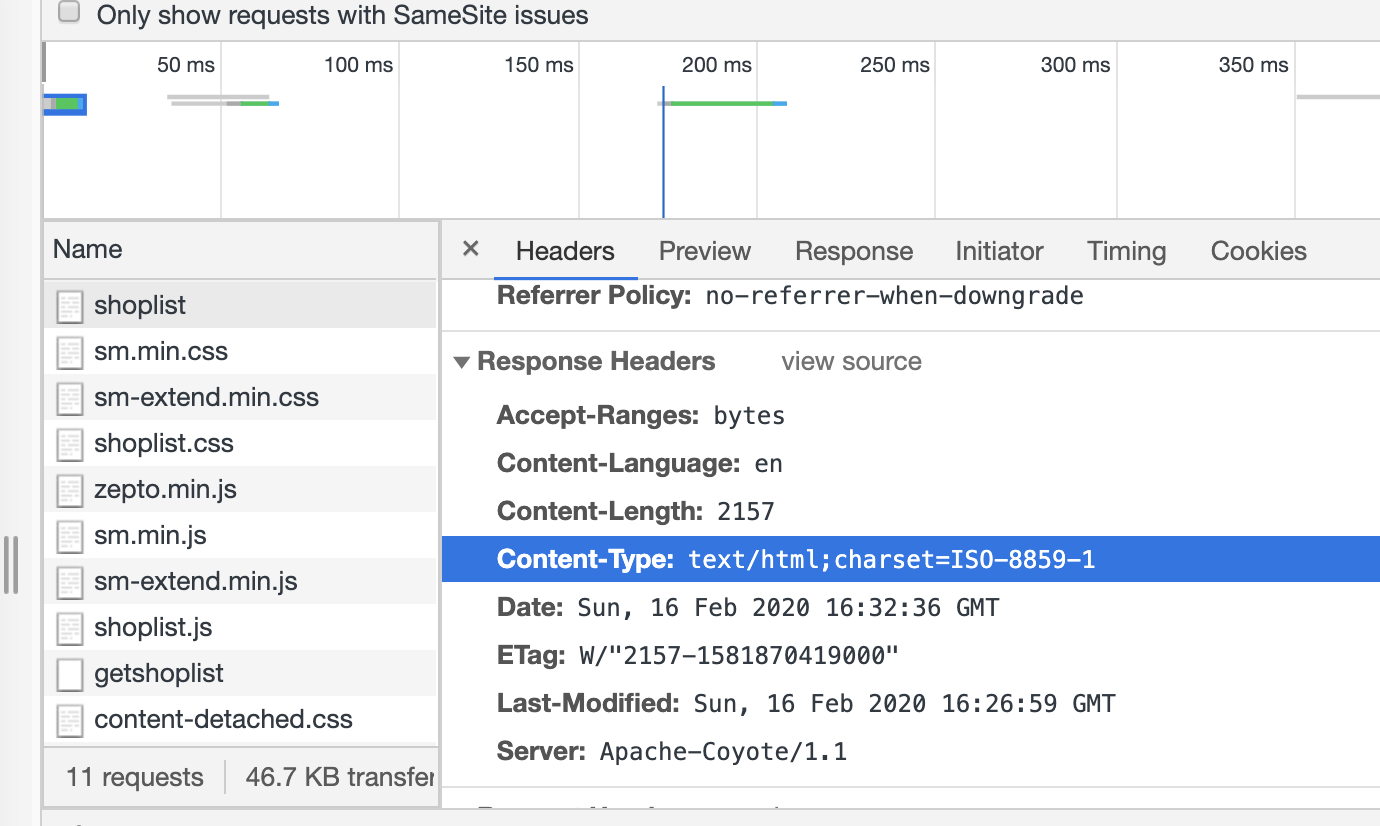Click the blue-outlined overview bar at timeline start
Screen dimensions: 1380x826
point(65,104)
